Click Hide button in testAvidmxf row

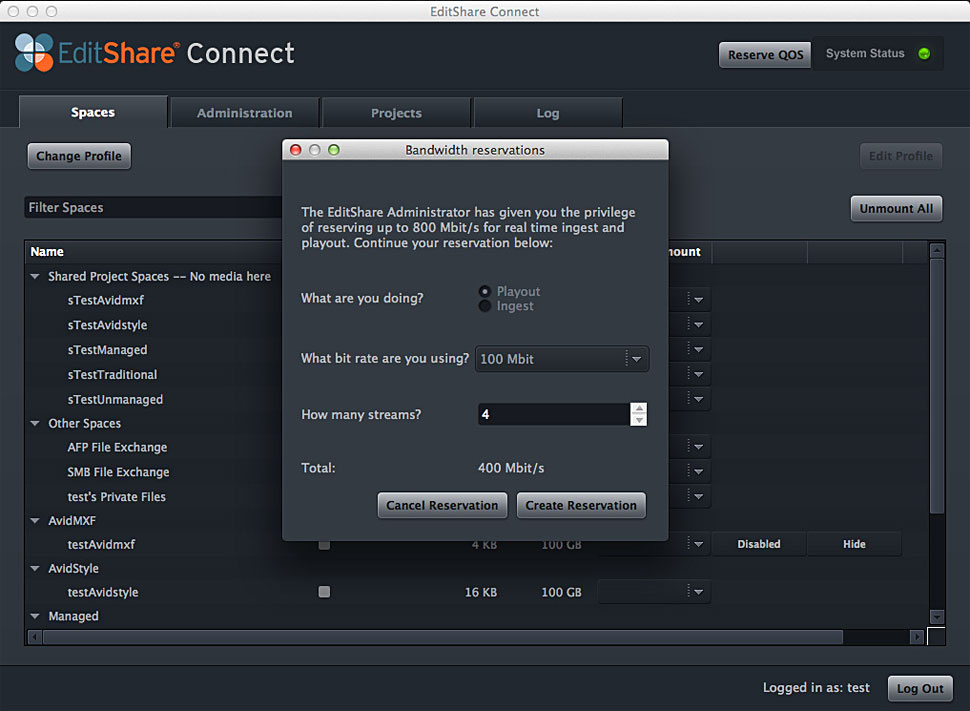tap(854, 544)
